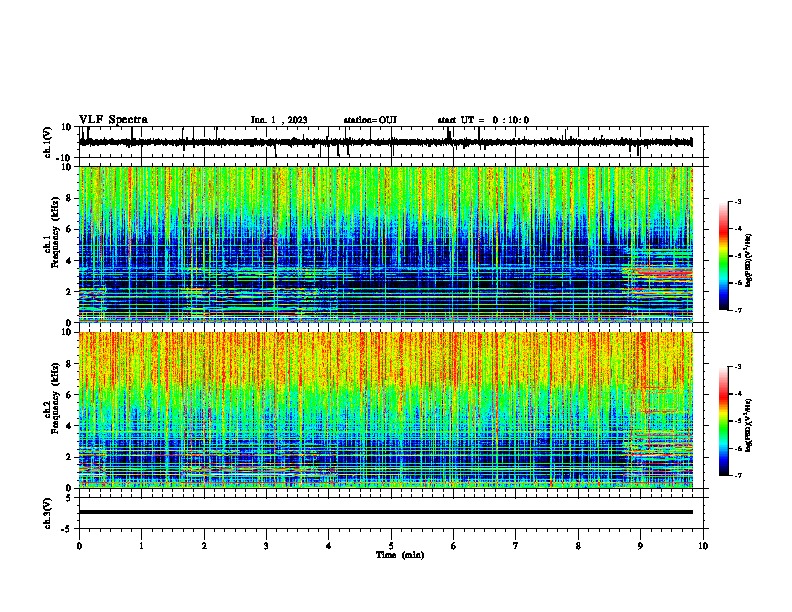Click the ch.1 color scale log(PSD) title
The height and width of the screenshot is (612, 792).
point(748,260)
